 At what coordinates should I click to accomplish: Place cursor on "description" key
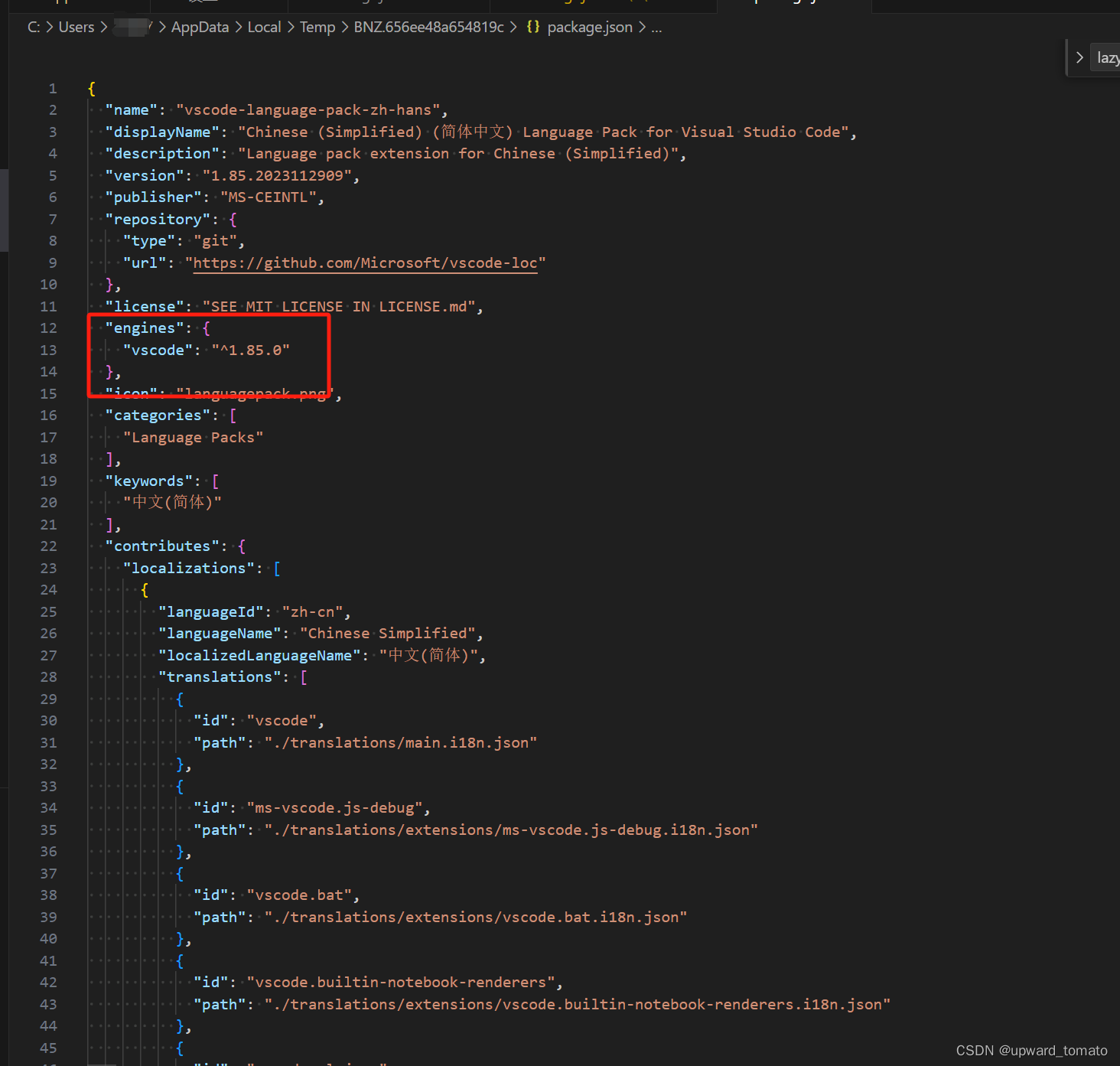point(162,153)
